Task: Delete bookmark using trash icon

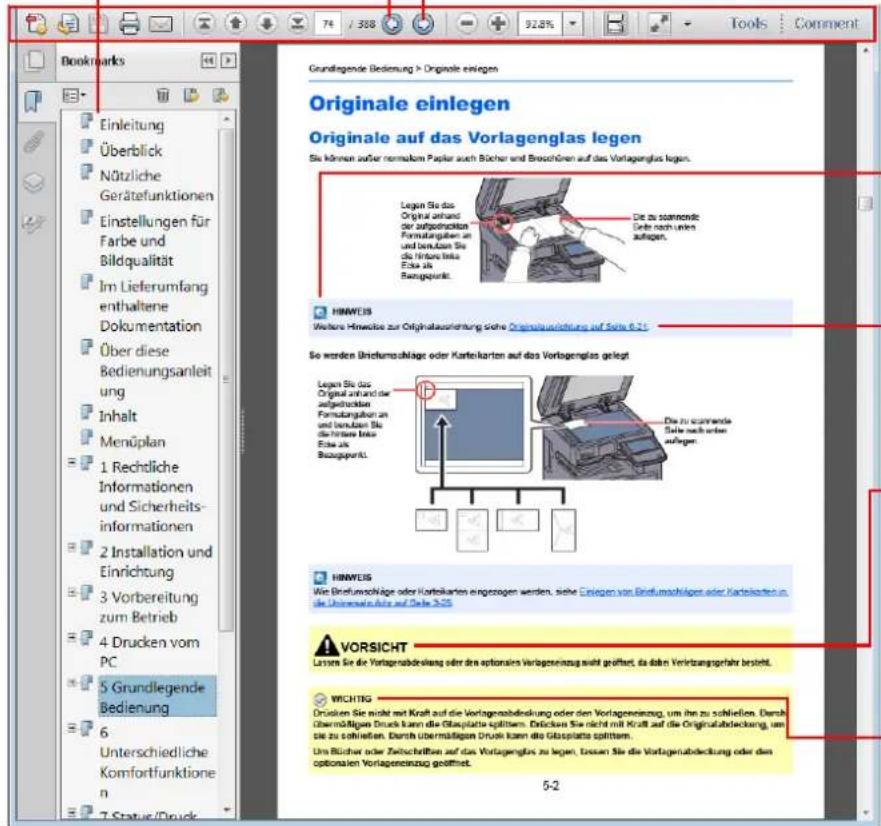Action: tap(163, 95)
